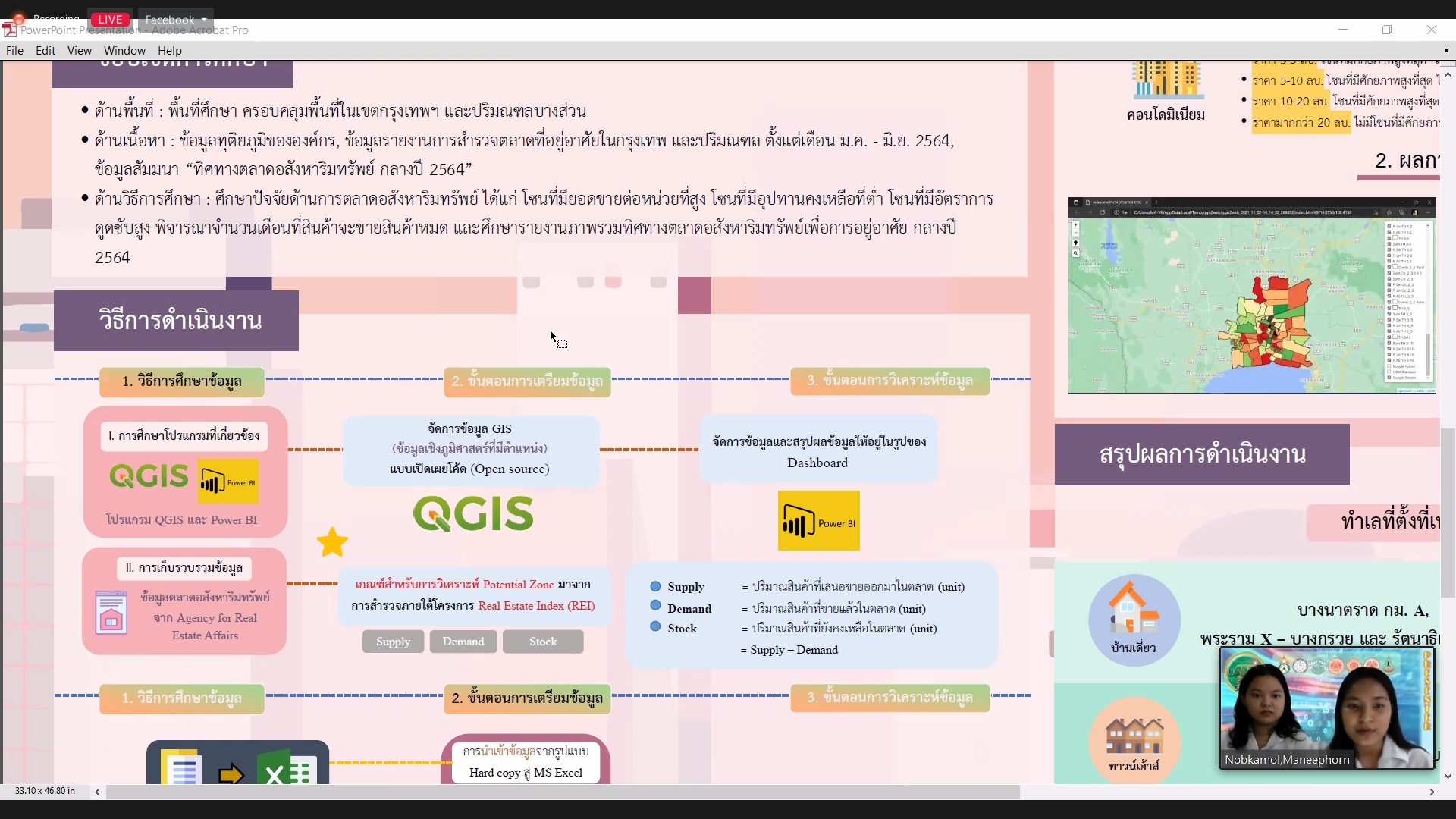
Task: Click the Bangkok zone map screenshot
Action: [x=1252, y=296]
